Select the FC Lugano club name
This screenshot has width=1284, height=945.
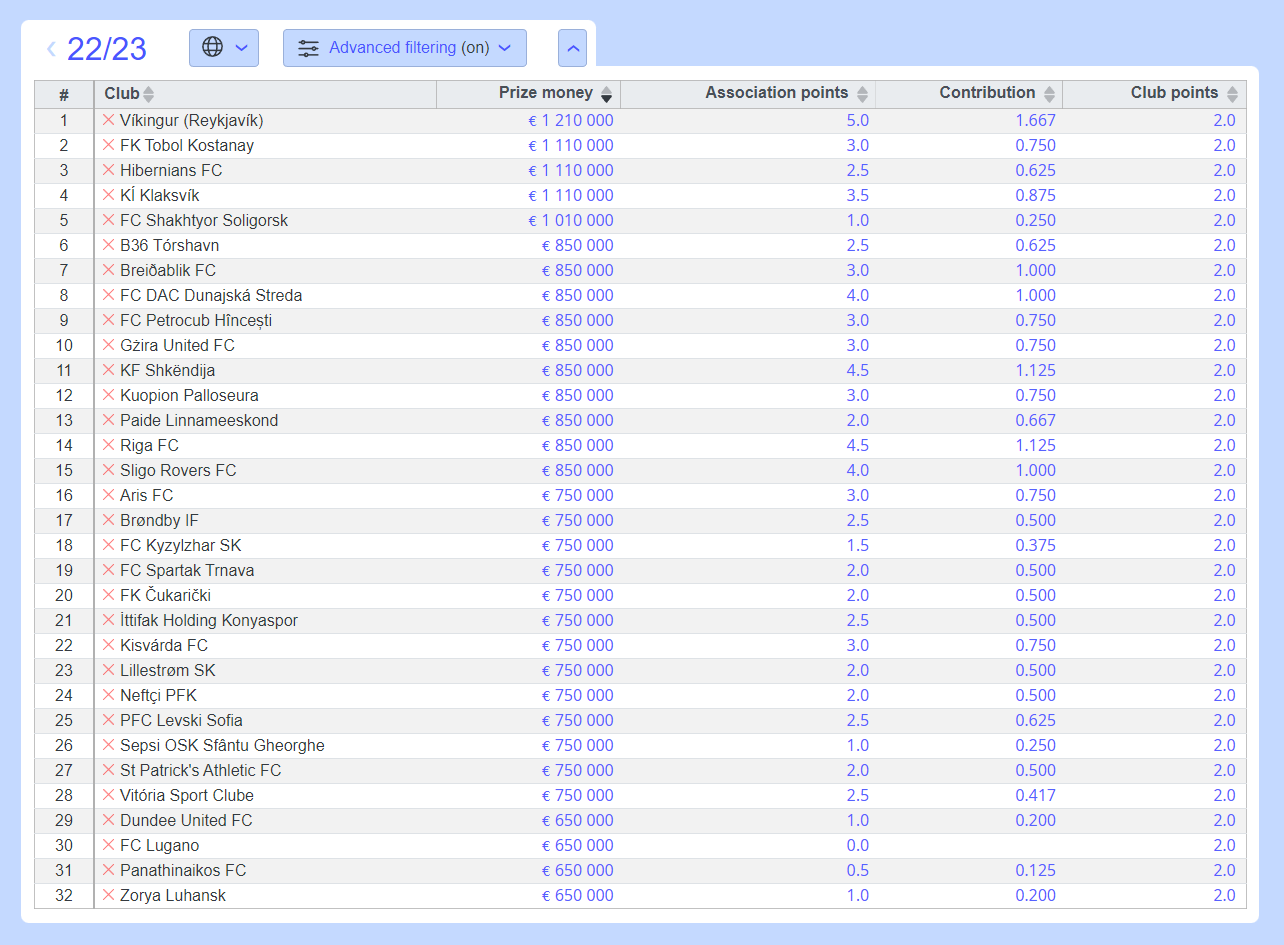coord(159,845)
